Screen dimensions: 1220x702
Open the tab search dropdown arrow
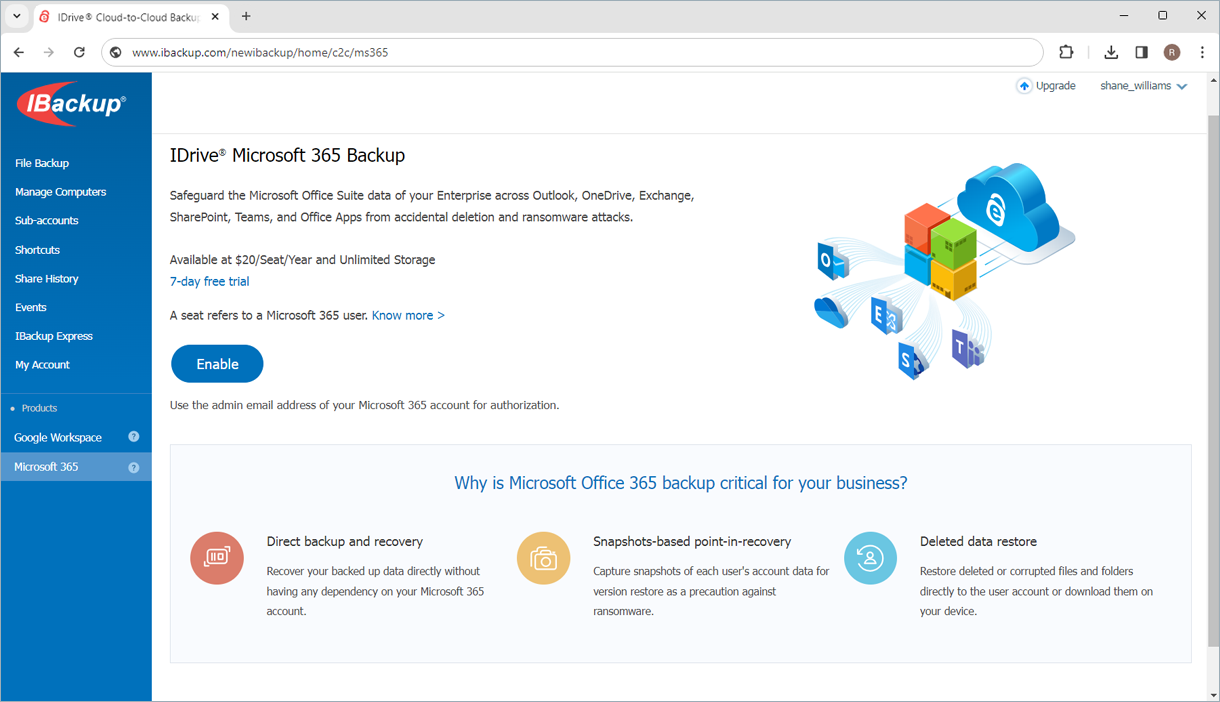(16, 16)
